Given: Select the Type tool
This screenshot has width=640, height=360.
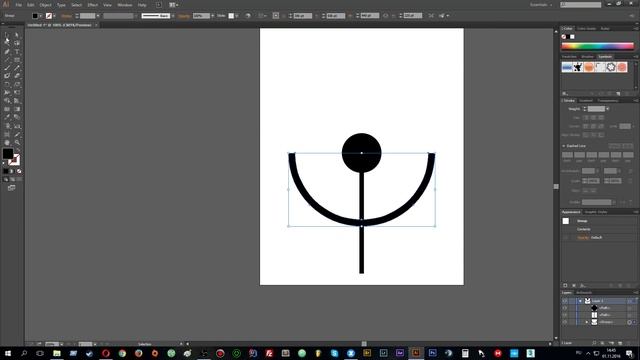Looking at the screenshot, I should click(17, 51).
